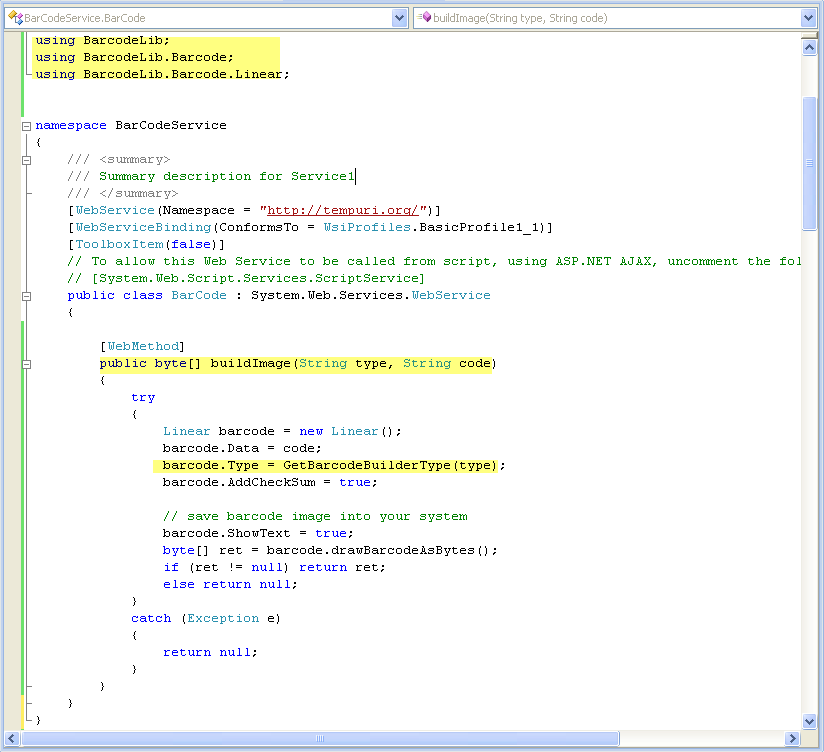Viewport: 824px width, 752px height.
Task: Click the 'try' keyword
Action: click(143, 397)
